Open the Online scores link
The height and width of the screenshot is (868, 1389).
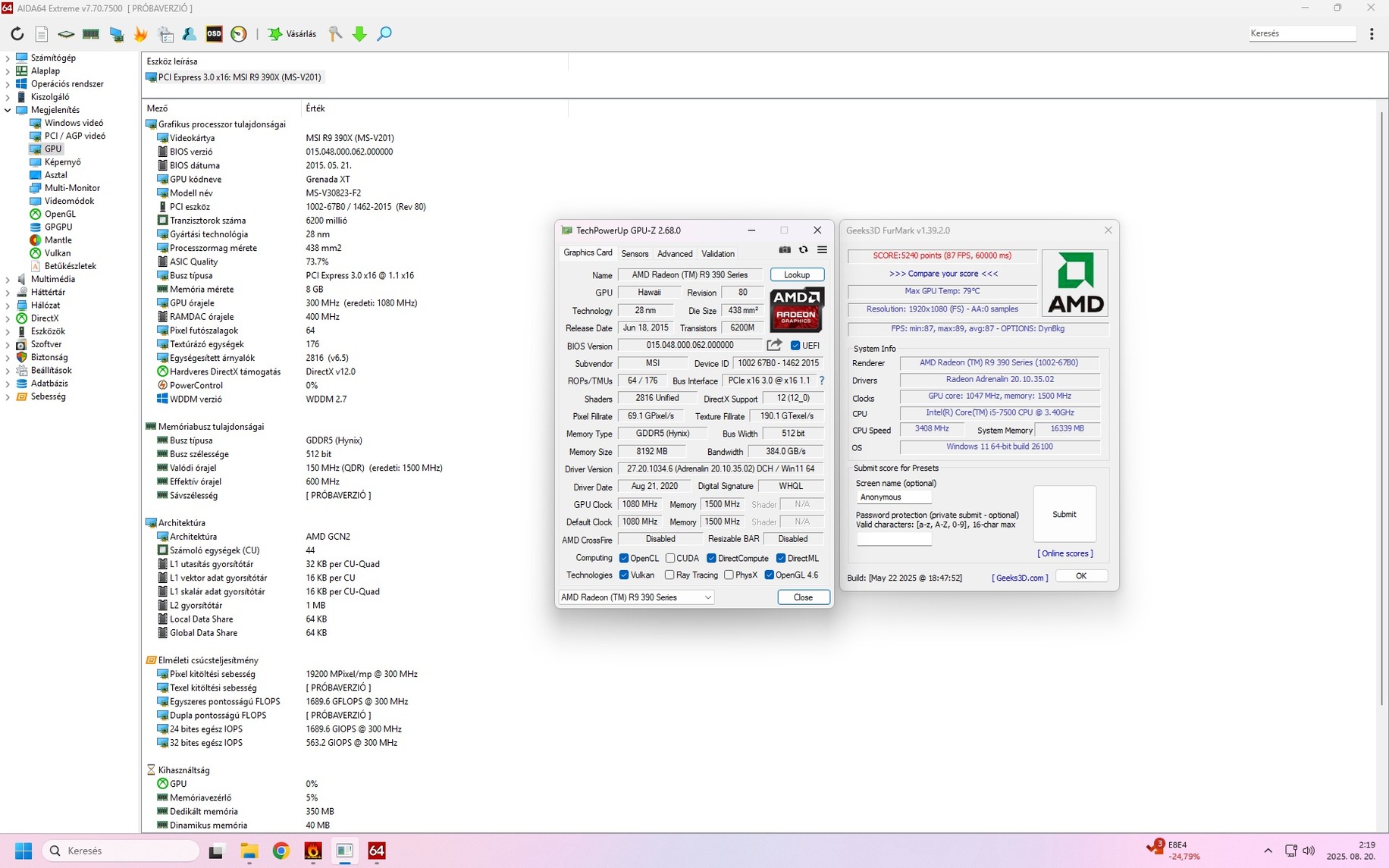click(x=1065, y=553)
